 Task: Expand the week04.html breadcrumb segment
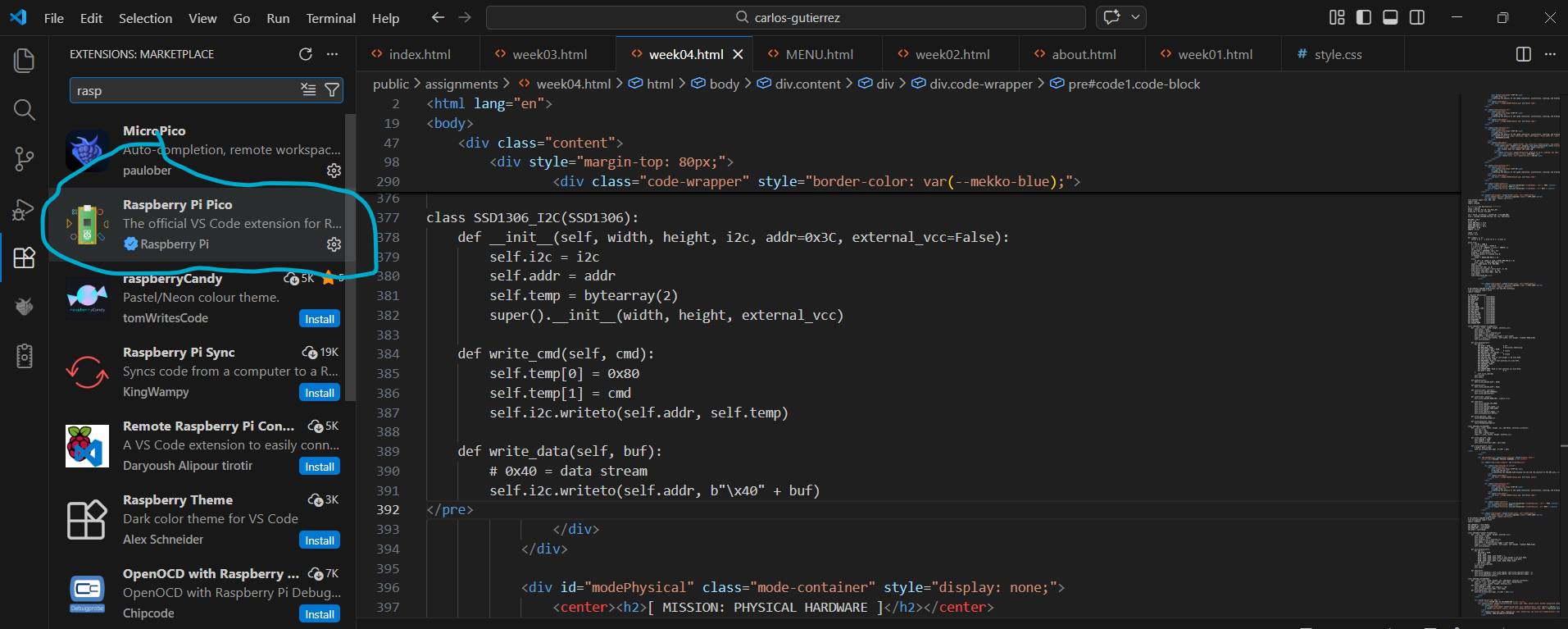tap(565, 84)
